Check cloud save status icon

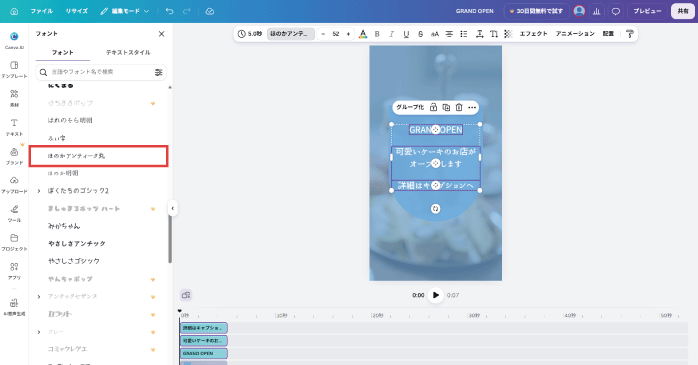tap(210, 11)
